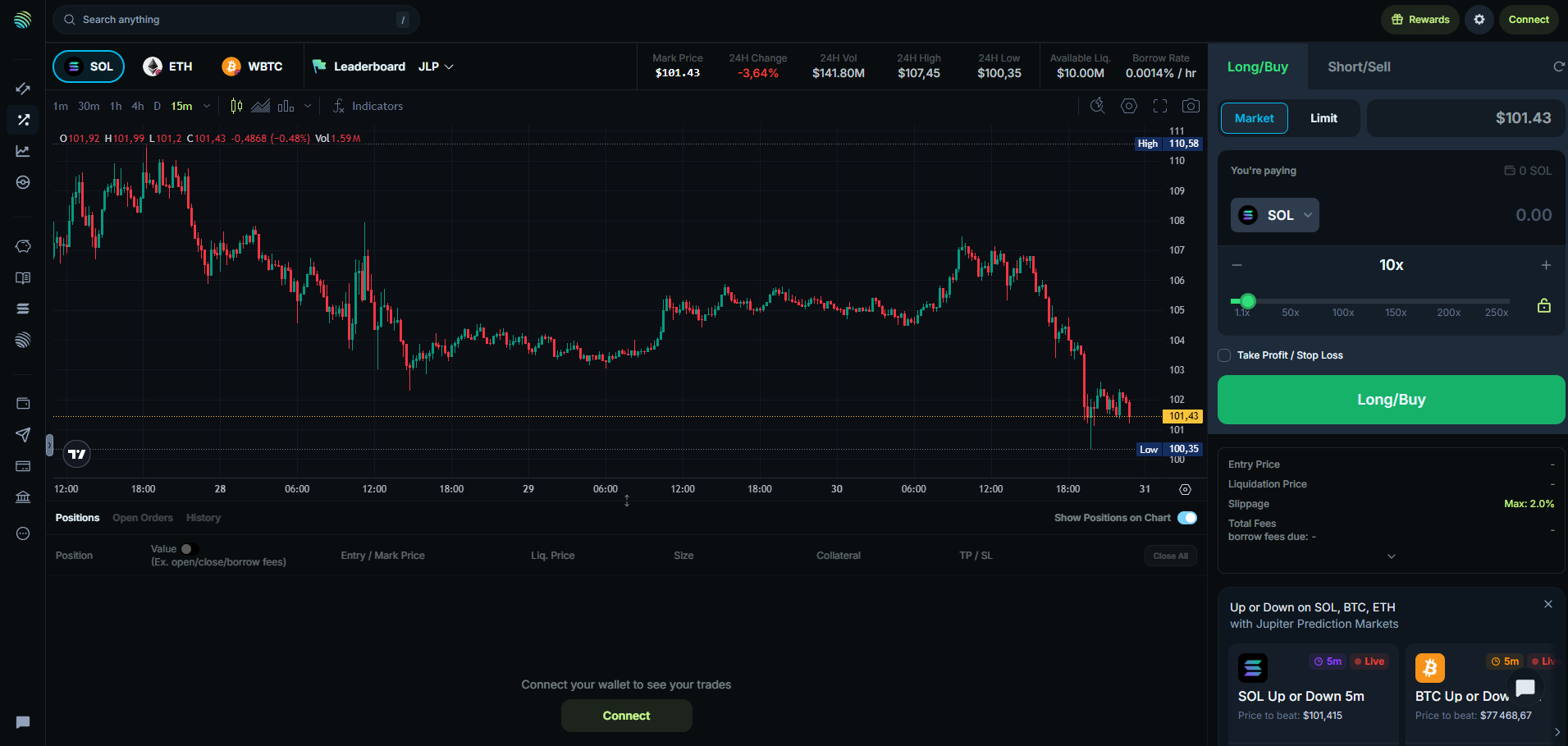Switch to Long/Buy tab
Image resolution: width=1568 pixels, height=746 pixels.
pos(1258,66)
